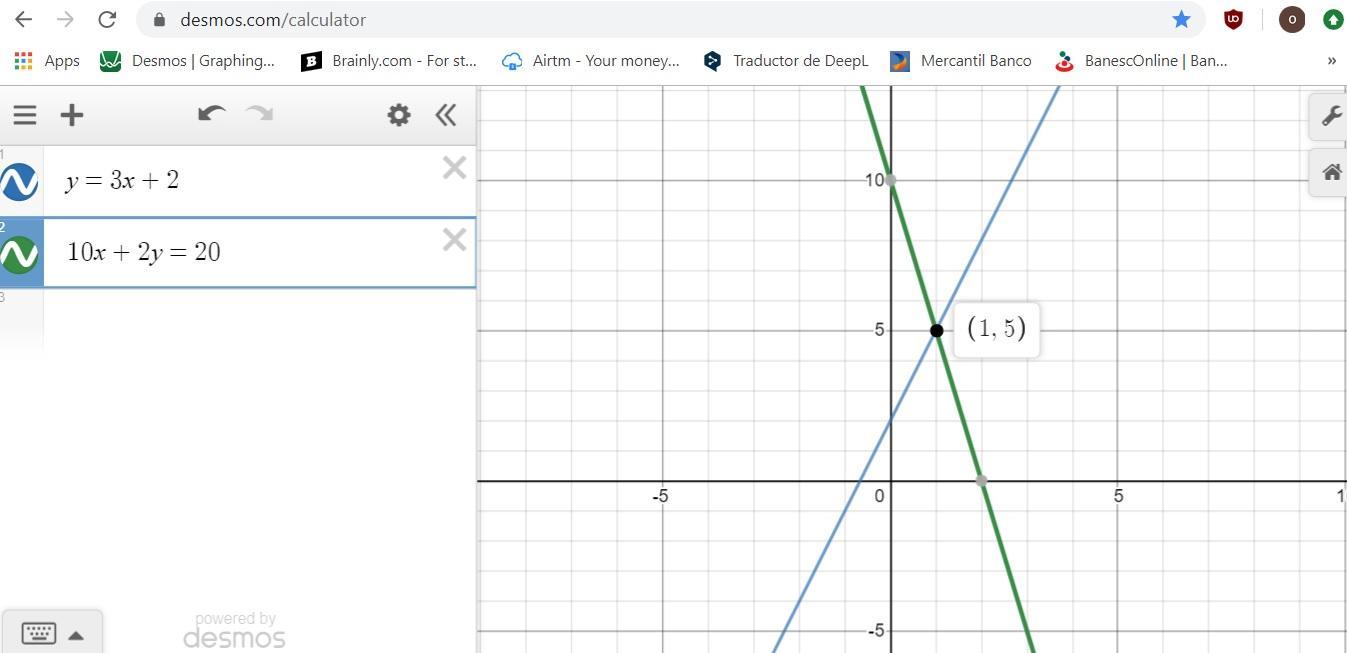
Task: Click the home Default Viewport button
Action: 1331,172
